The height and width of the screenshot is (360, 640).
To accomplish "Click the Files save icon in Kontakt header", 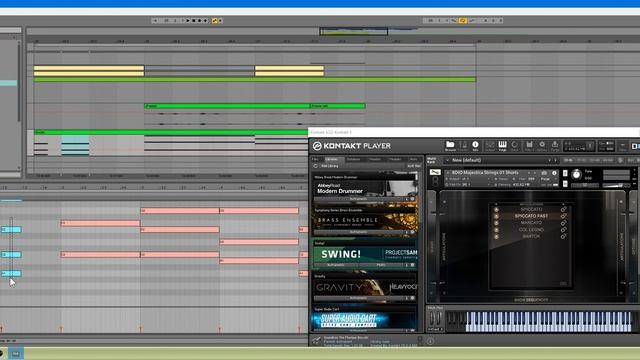I will pyautogui.click(x=529, y=145).
